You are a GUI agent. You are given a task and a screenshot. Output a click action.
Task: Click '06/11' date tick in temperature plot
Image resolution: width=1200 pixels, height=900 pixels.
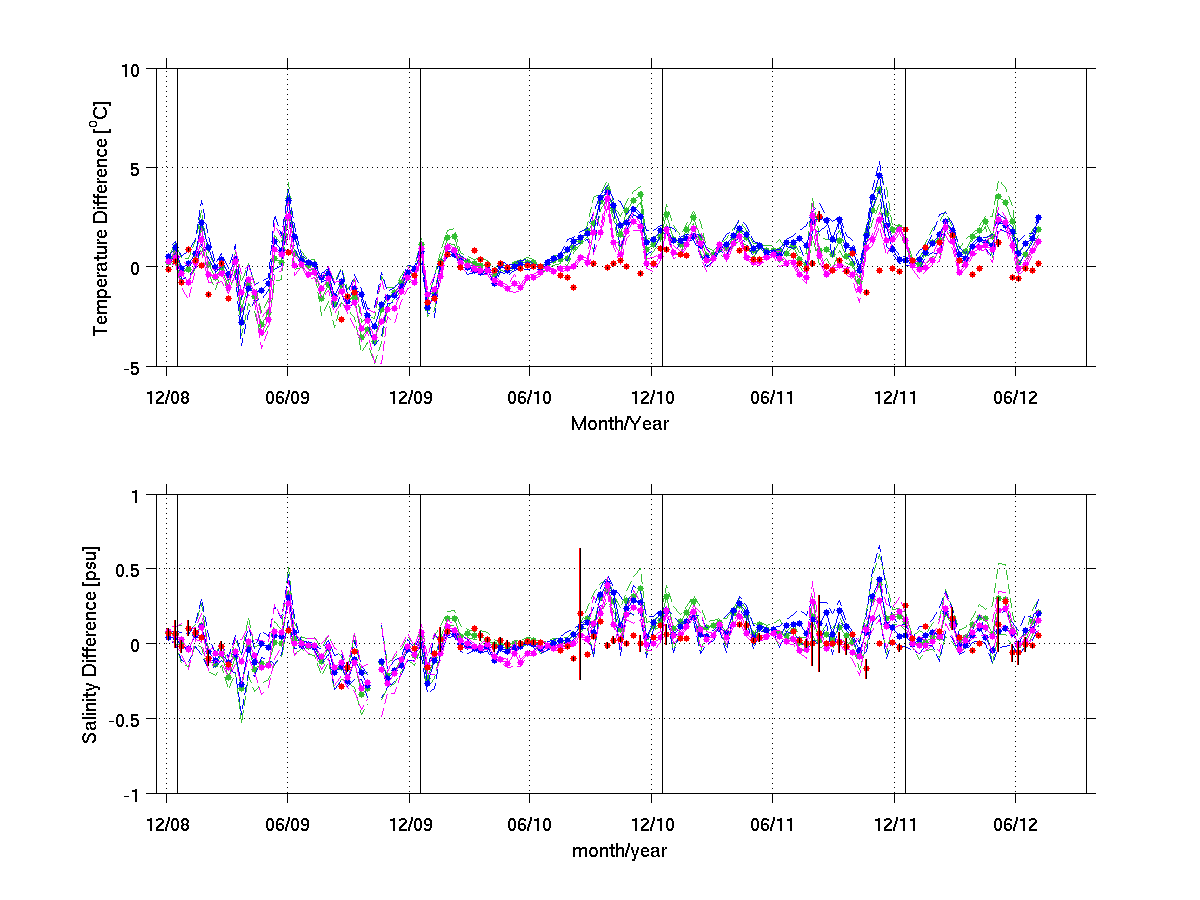pyautogui.click(x=773, y=397)
